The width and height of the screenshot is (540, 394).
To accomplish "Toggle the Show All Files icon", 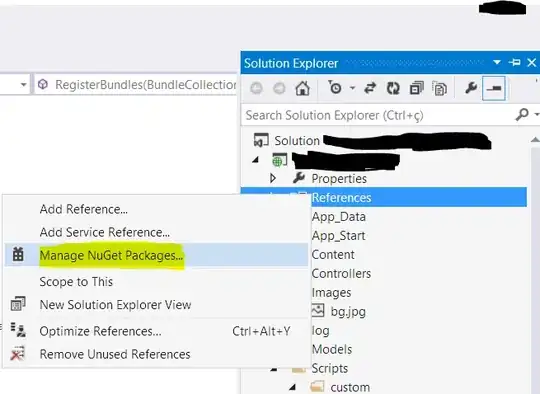I will point(439,89).
